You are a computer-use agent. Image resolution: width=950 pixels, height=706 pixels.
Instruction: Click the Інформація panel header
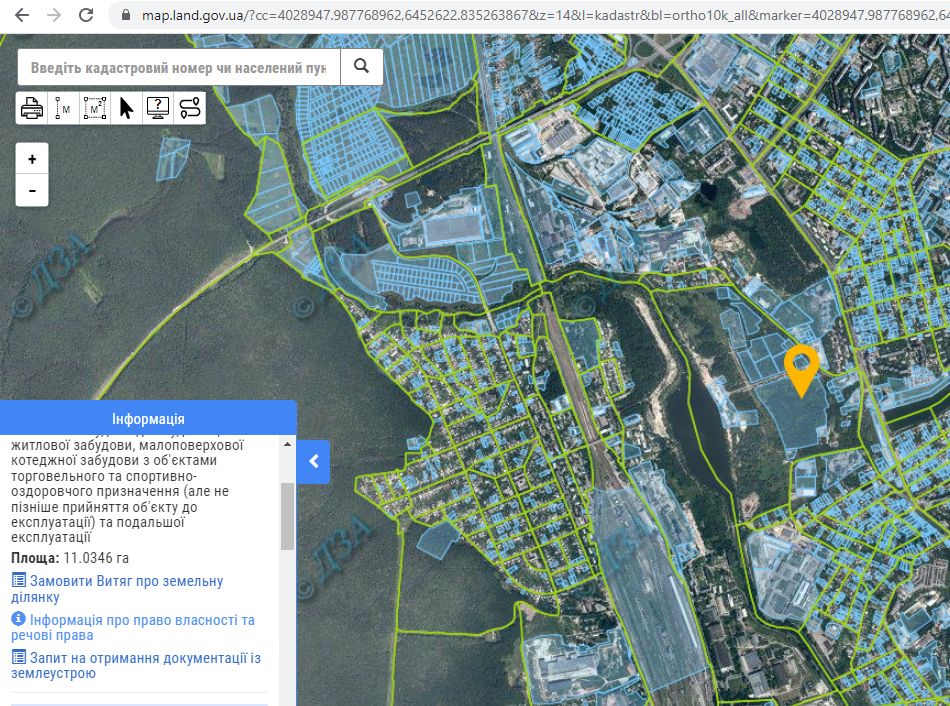click(x=148, y=419)
